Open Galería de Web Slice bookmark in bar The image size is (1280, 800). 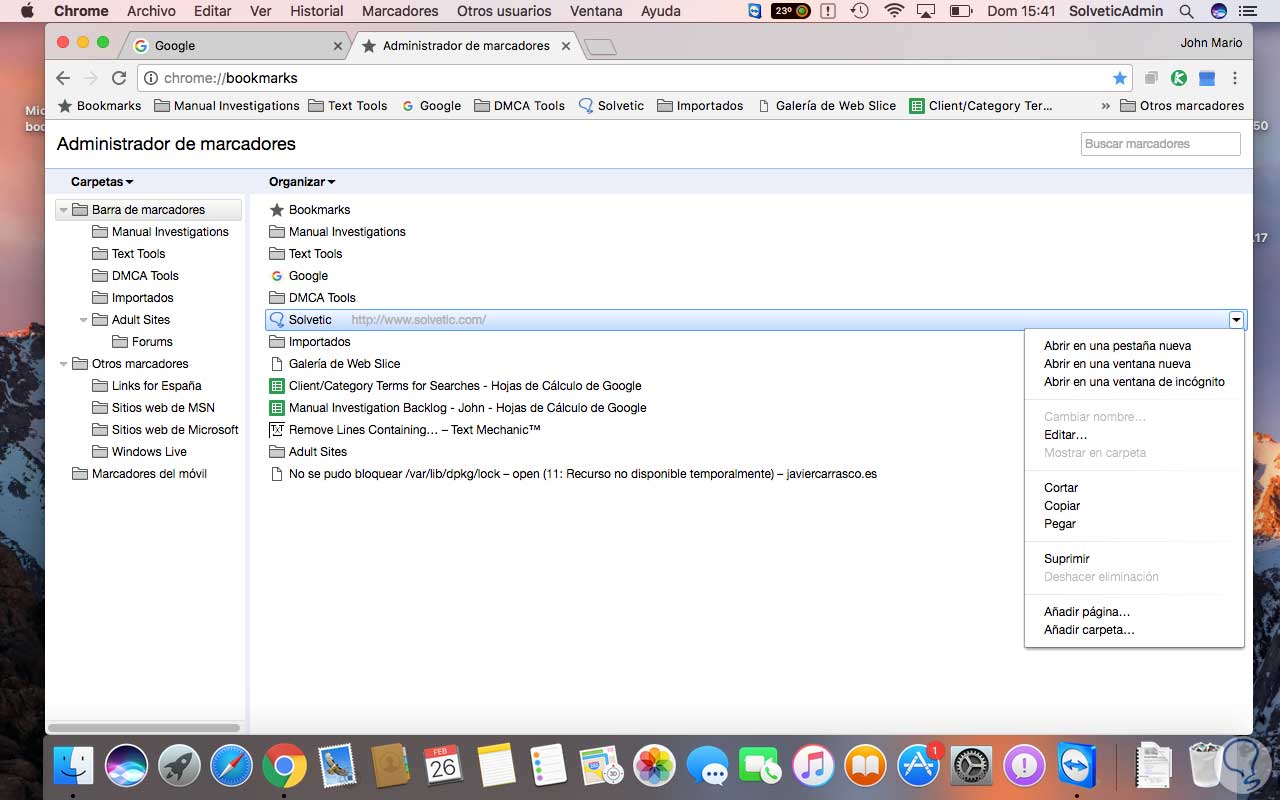pyautogui.click(x=827, y=106)
